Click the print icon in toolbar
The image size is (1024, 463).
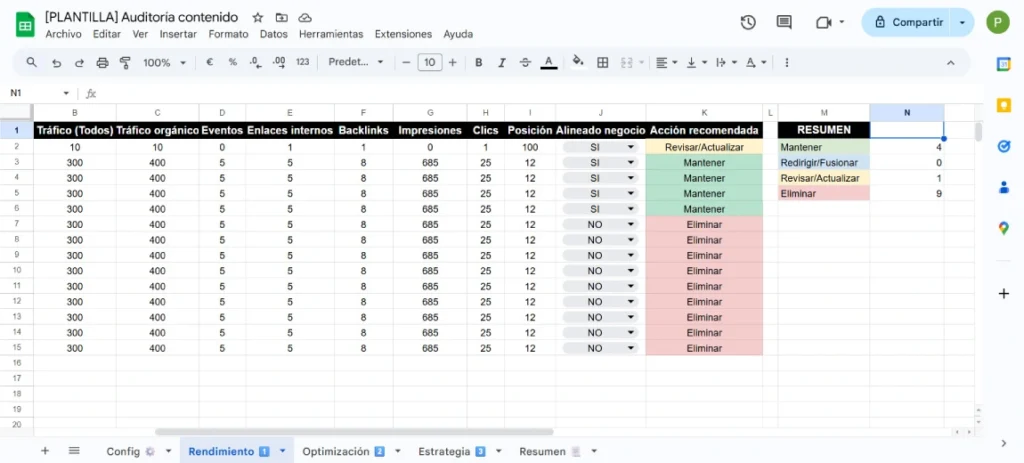(x=102, y=63)
